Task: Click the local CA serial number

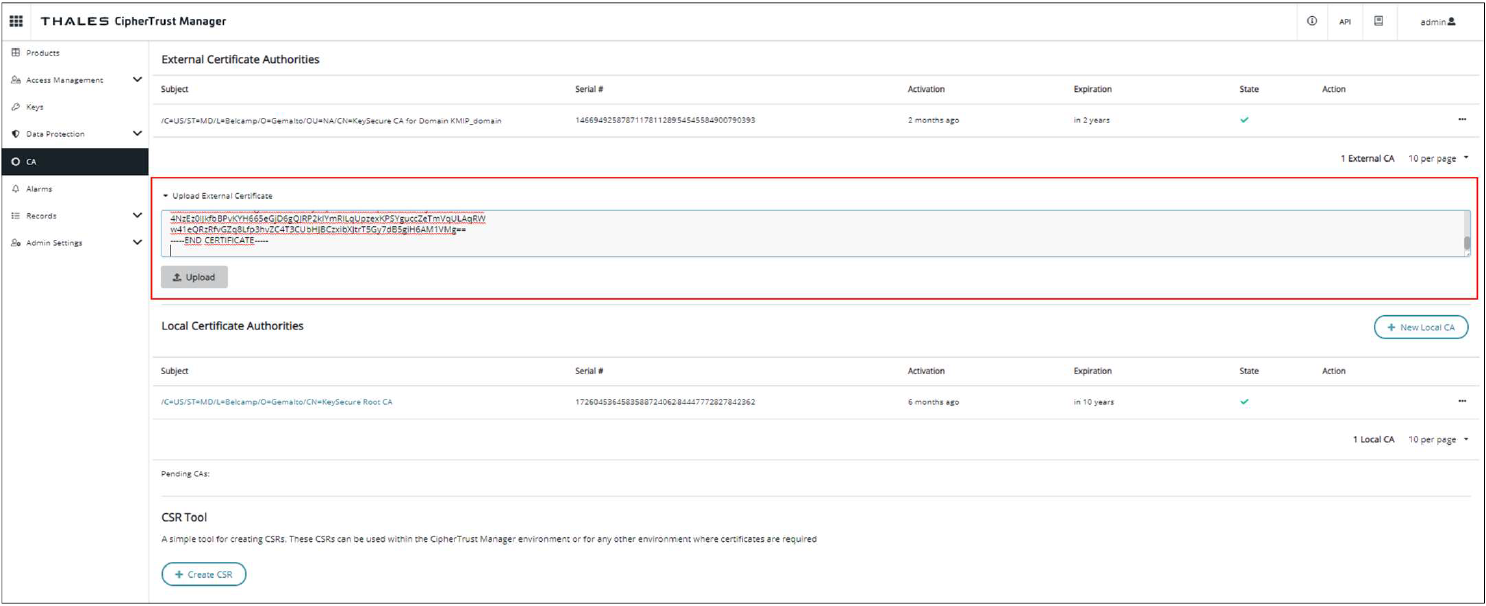Action: point(665,402)
